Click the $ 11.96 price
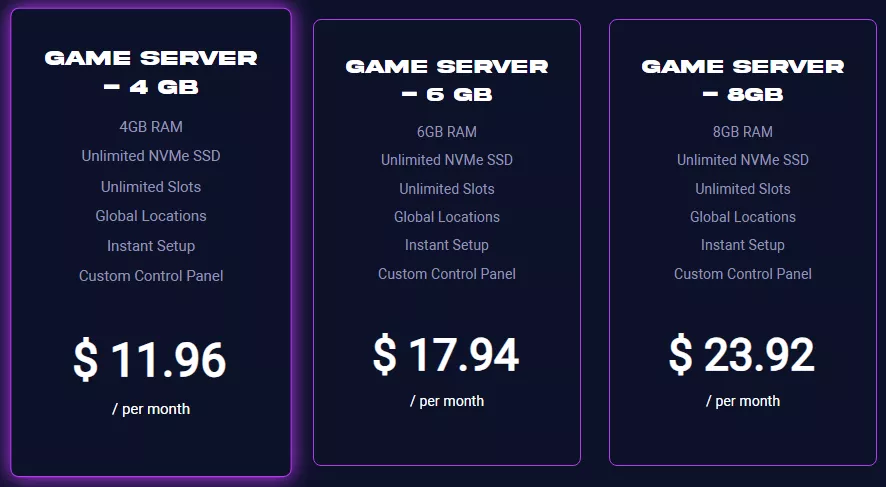This screenshot has height=487, width=886. pos(150,360)
